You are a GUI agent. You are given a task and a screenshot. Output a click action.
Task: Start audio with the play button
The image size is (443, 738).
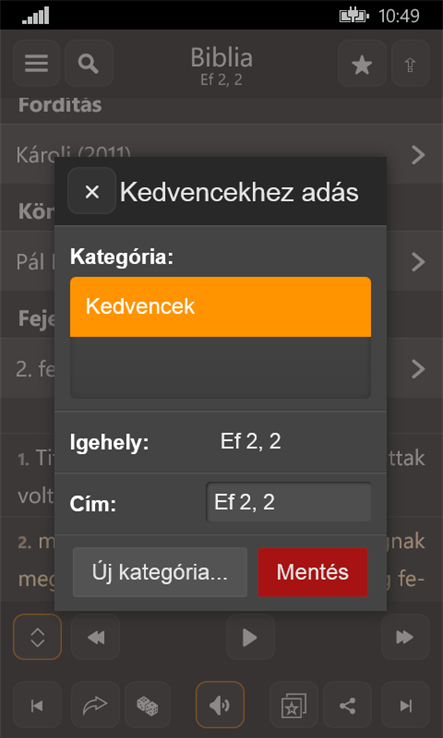click(x=250, y=637)
